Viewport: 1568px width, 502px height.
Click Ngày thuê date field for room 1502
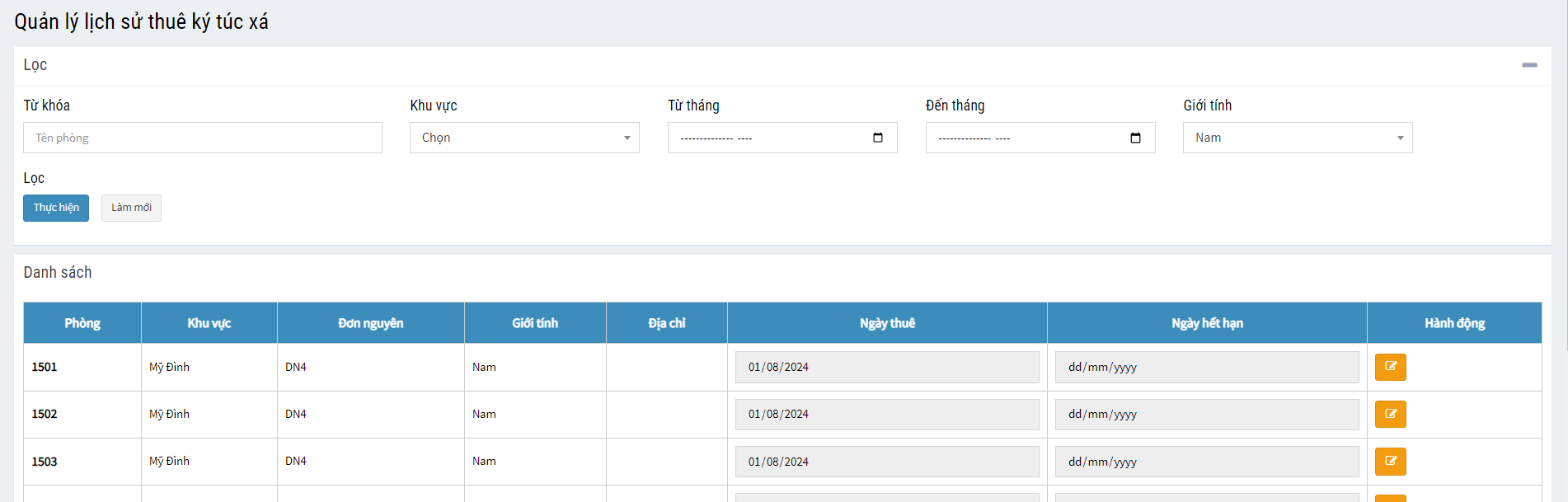point(886,415)
